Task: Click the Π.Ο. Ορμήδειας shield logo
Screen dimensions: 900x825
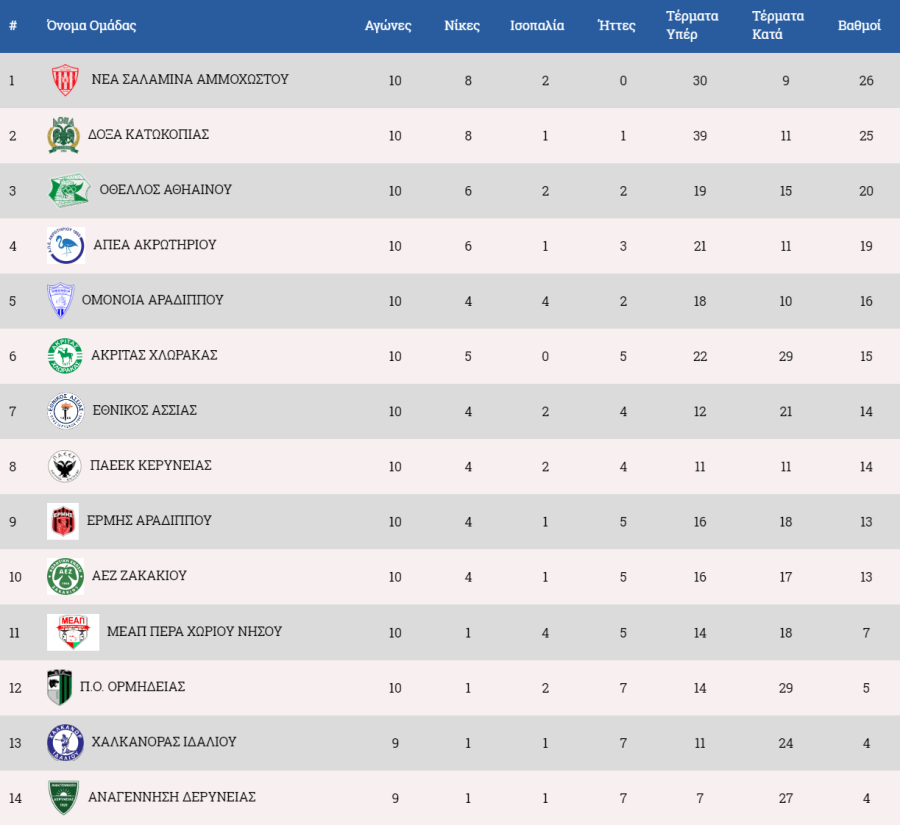Action: (59, 687)
